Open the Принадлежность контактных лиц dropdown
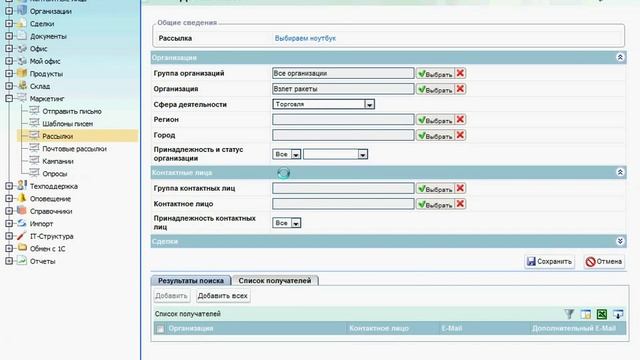640x360 pixels. coord(287,223)
